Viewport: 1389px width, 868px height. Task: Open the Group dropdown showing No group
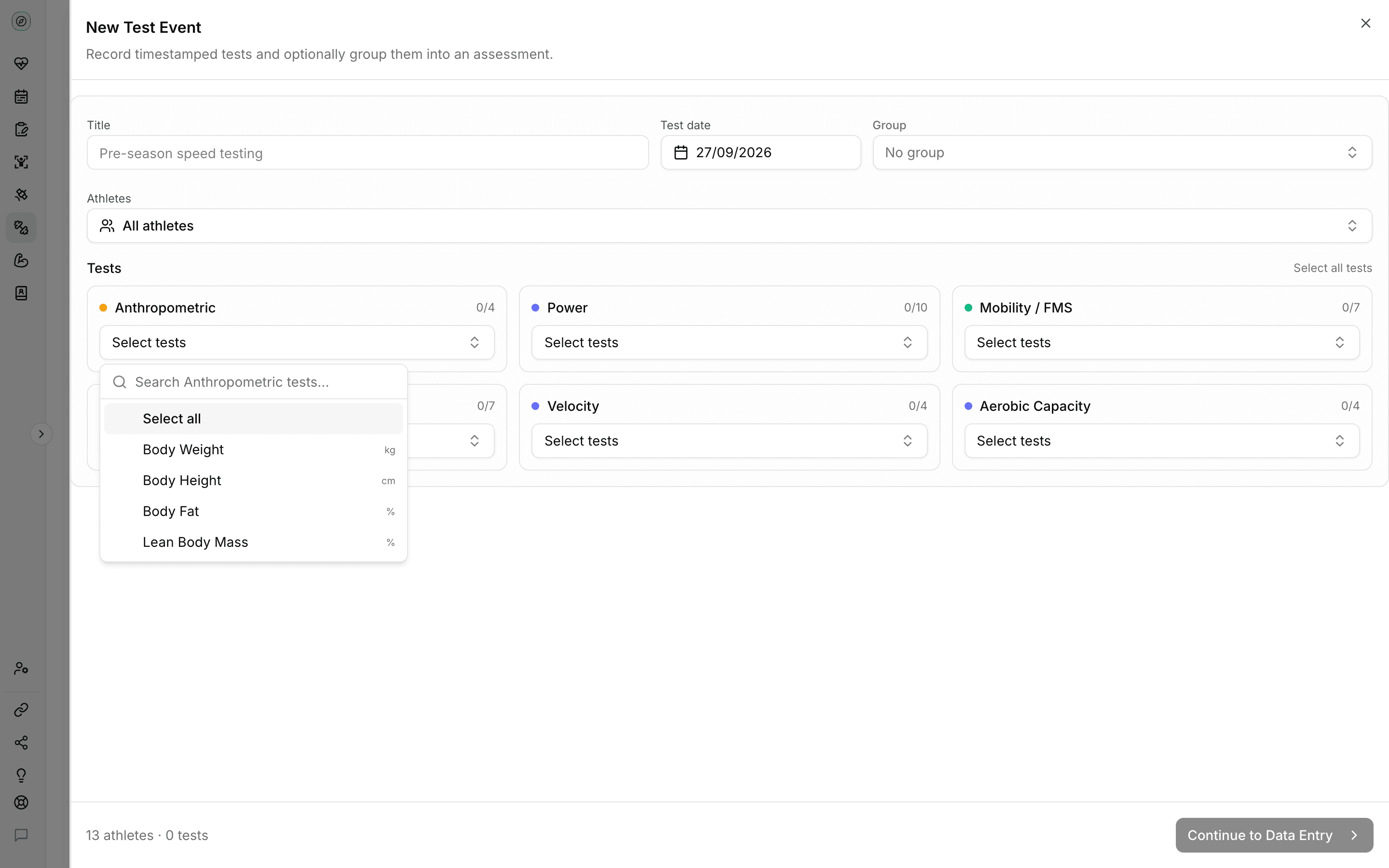1122,153
